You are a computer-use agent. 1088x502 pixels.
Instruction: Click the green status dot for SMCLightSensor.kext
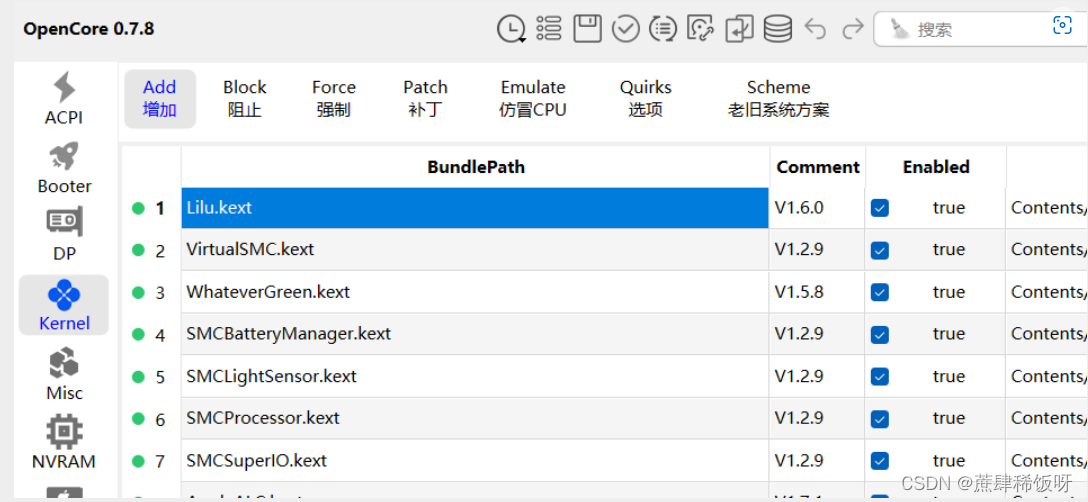(138, 376)
